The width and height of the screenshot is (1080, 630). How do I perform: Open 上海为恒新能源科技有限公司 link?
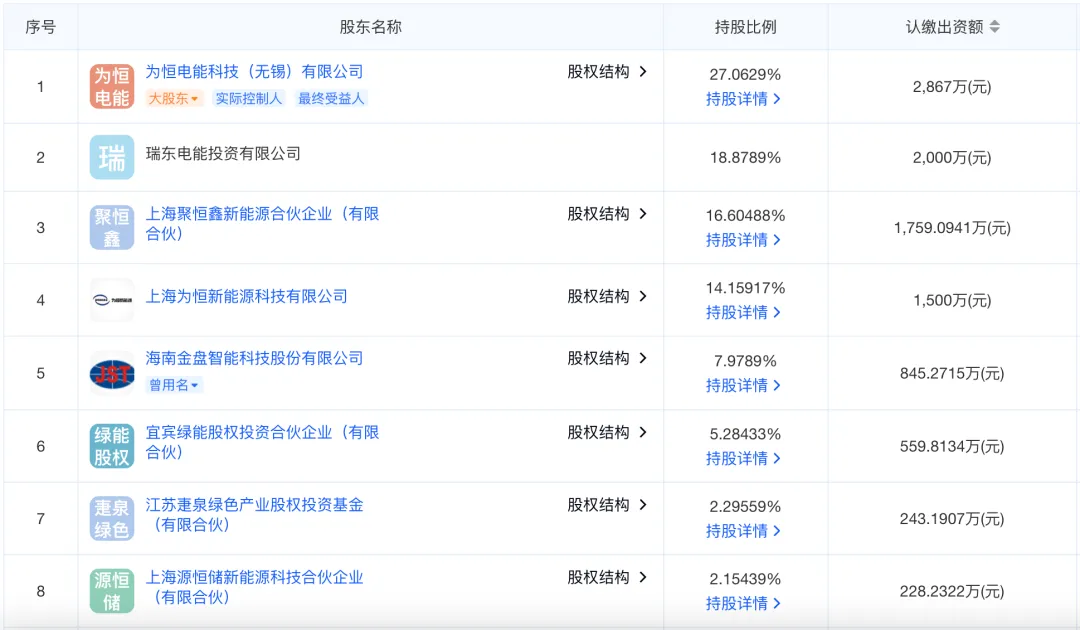click(247, 296)
